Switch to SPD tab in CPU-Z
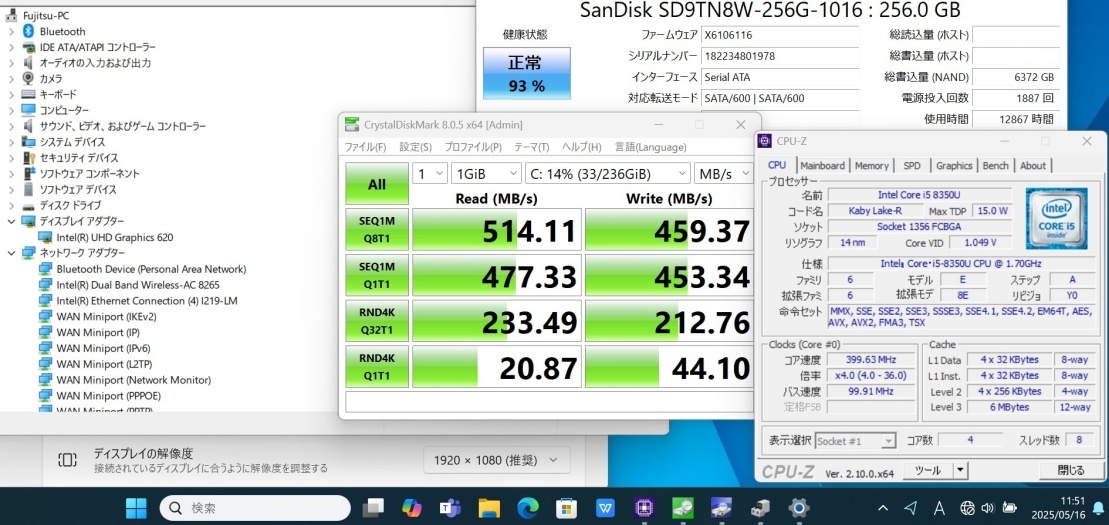This screenshot has width=1109, height=525. click(x=912, y=166)
